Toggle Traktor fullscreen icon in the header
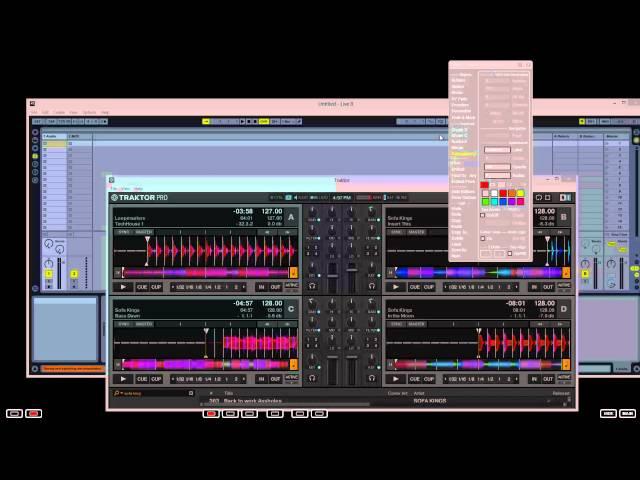 pos(548,198)
